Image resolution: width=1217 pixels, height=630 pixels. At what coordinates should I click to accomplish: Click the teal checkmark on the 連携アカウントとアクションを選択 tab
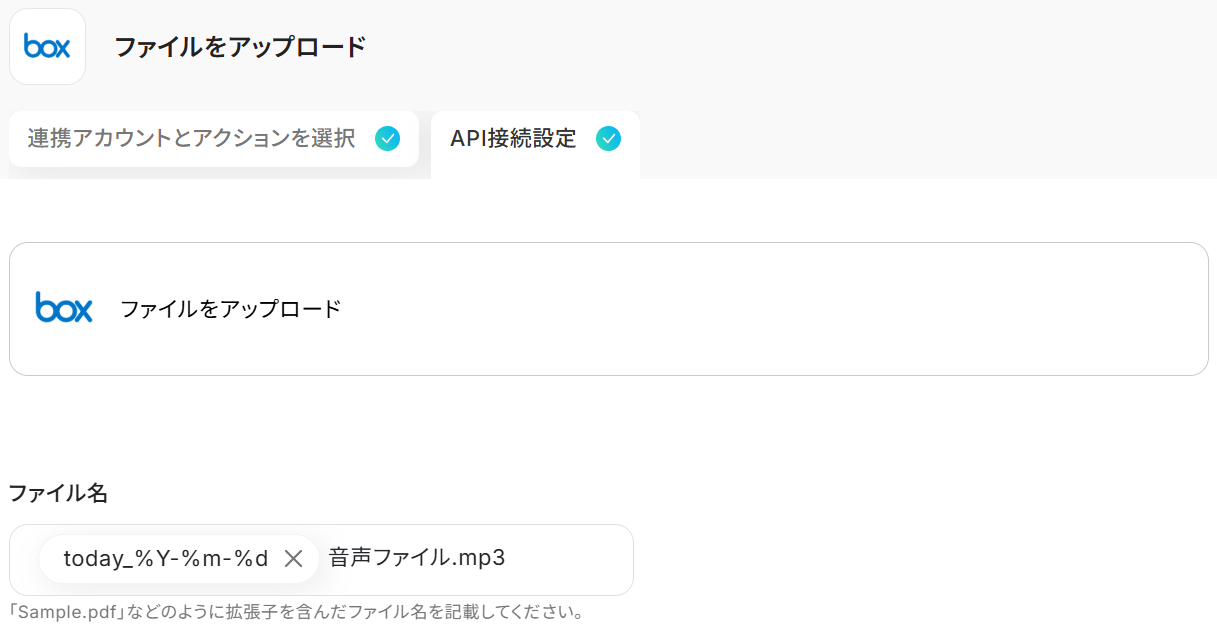click(x=387, y=139)
